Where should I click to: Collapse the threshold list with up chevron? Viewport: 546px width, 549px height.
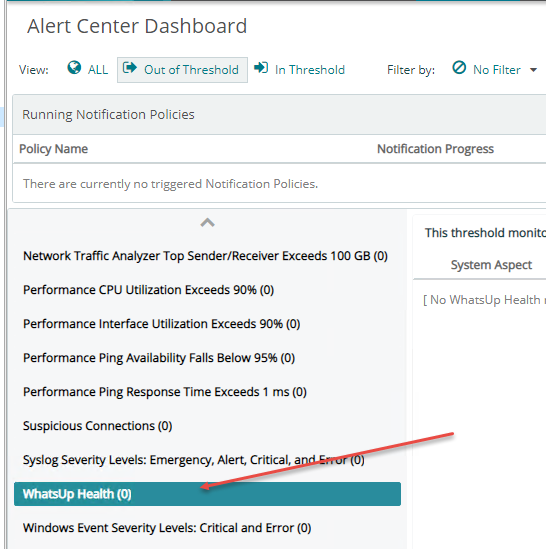207,223
